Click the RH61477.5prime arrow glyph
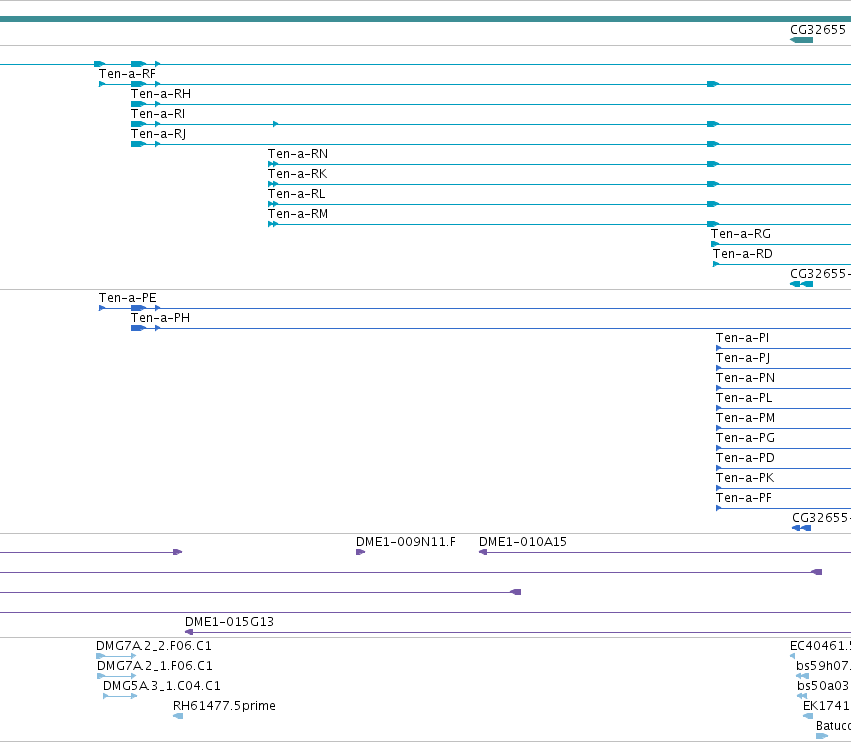Image resolution: width=851 pixels, height=742 pixels. (x=178, y=716)
